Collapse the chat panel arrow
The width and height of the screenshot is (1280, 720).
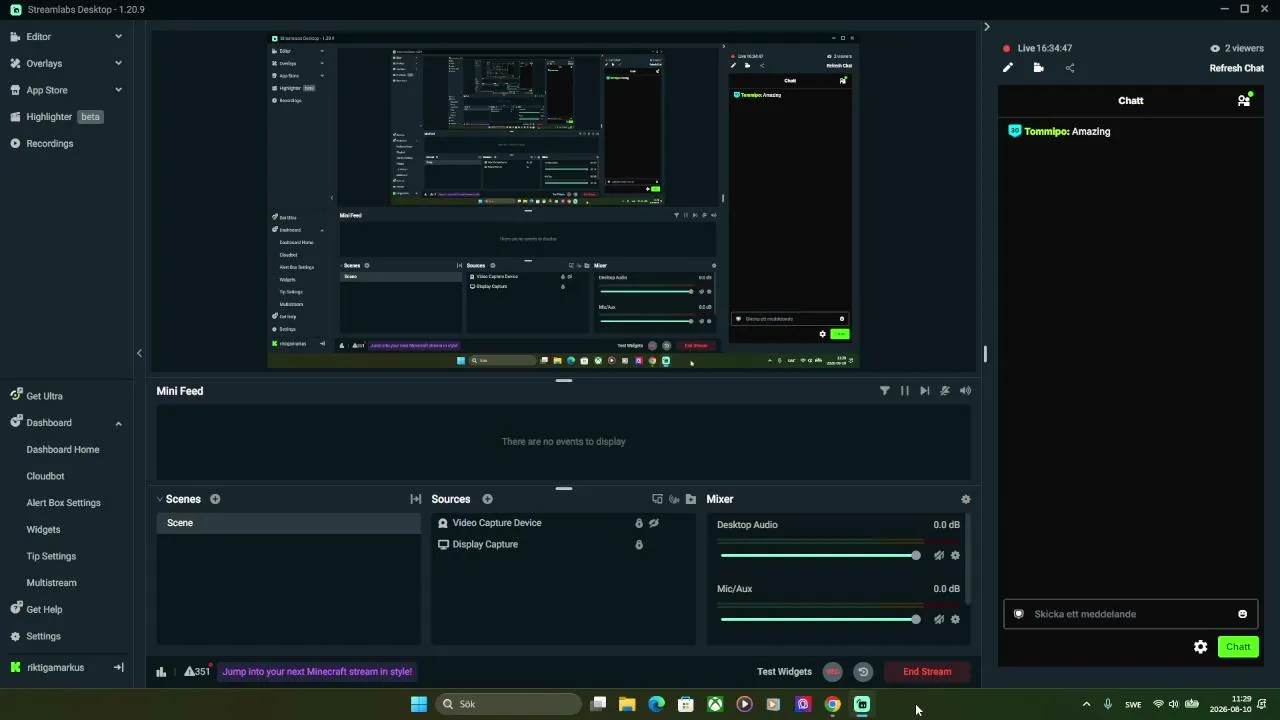(986, 27)
